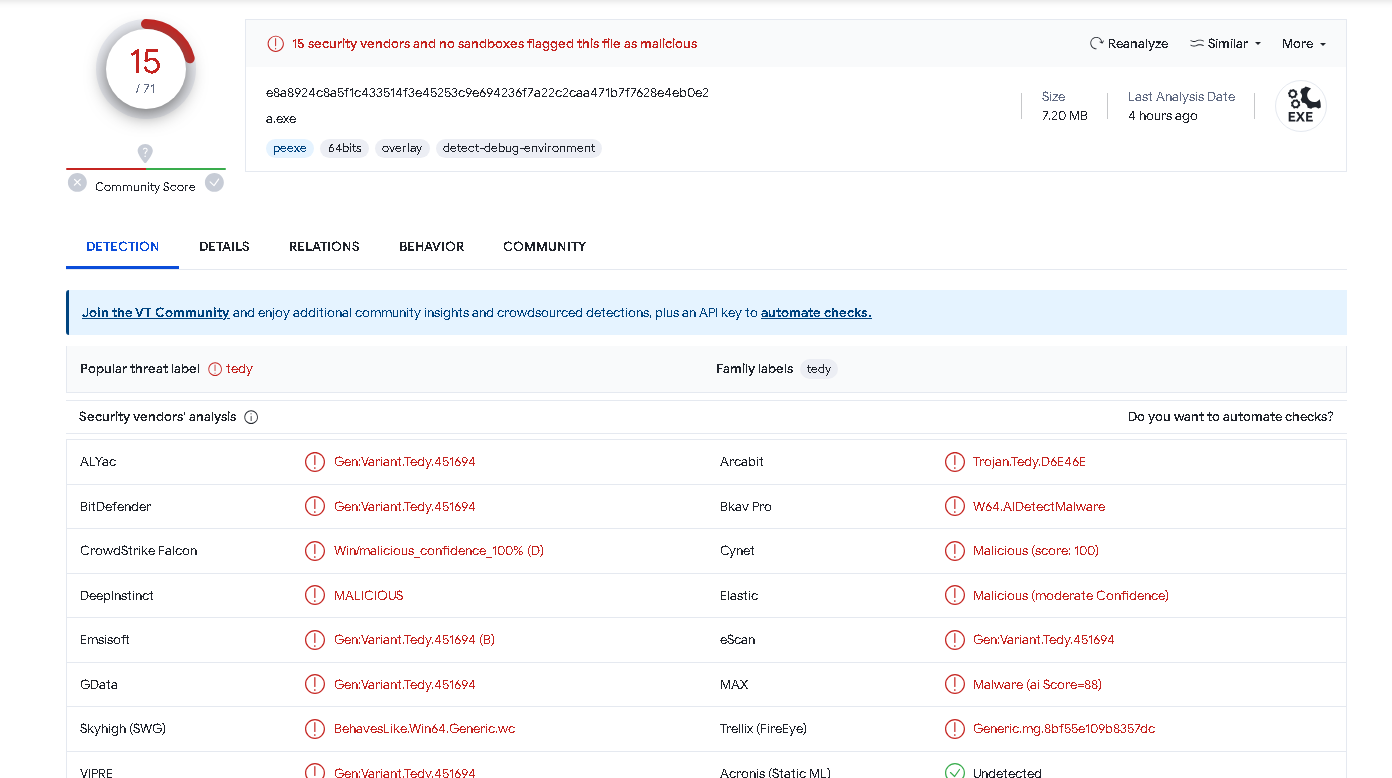Click the question mark pin above Community Score
The image size is (1392, 778).
tap(145, 153)
